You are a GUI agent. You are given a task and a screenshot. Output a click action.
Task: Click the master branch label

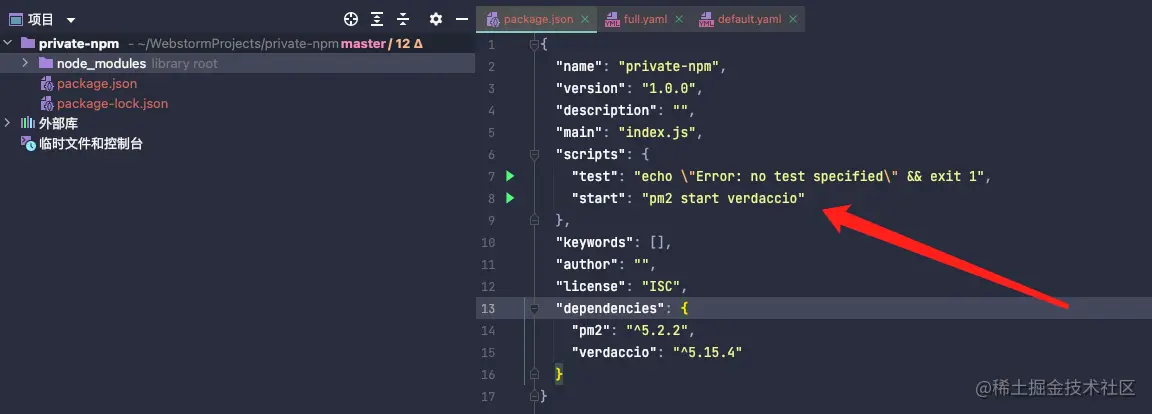pos(363,43)
